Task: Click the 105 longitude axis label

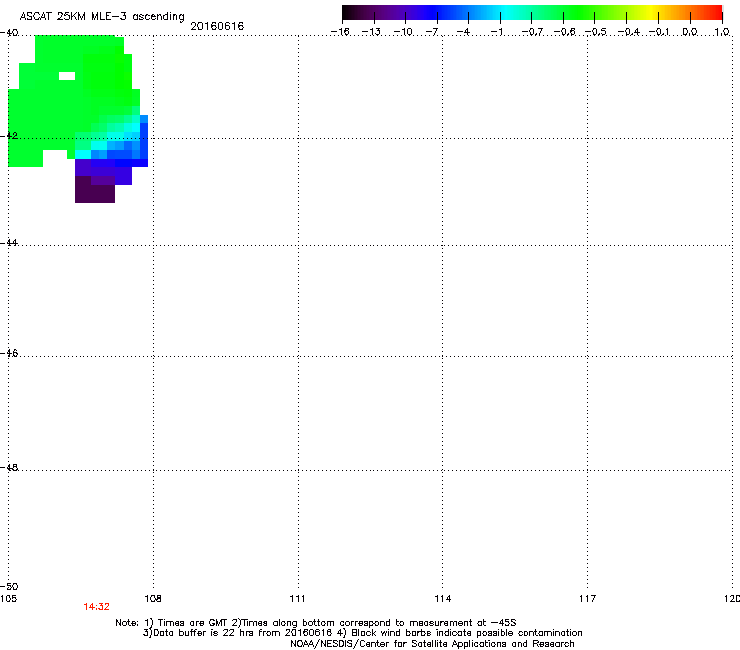Action: (x=8, y=599)
